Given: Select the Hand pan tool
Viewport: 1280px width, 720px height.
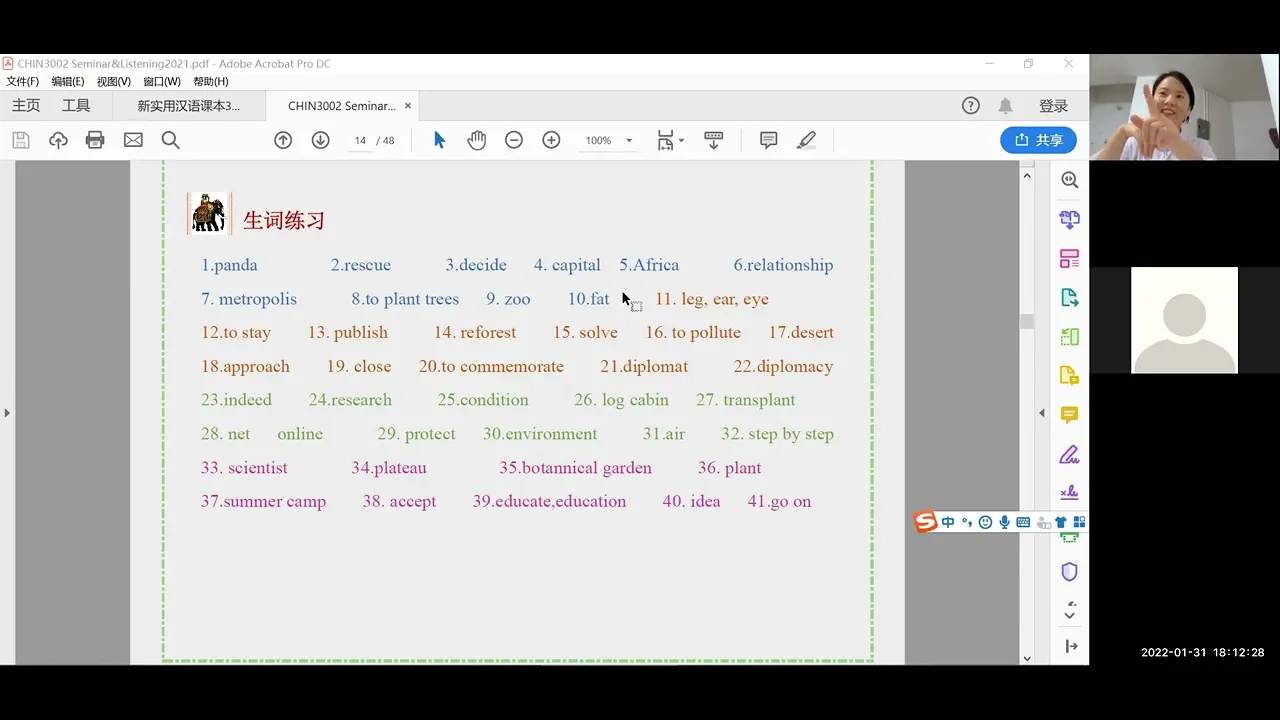Looking at the screenshot, I should (x=476, y=140).
